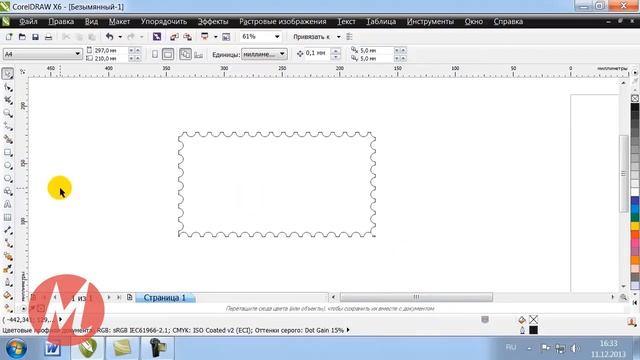Select the Pick tool in toolbox
640x360 pixels.
[8, 74]
